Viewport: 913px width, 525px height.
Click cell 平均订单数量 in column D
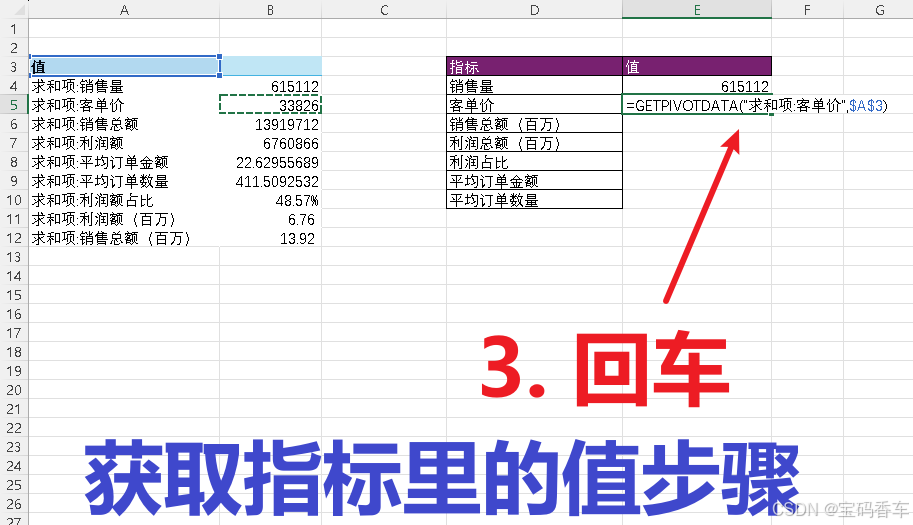click(534, 200)
